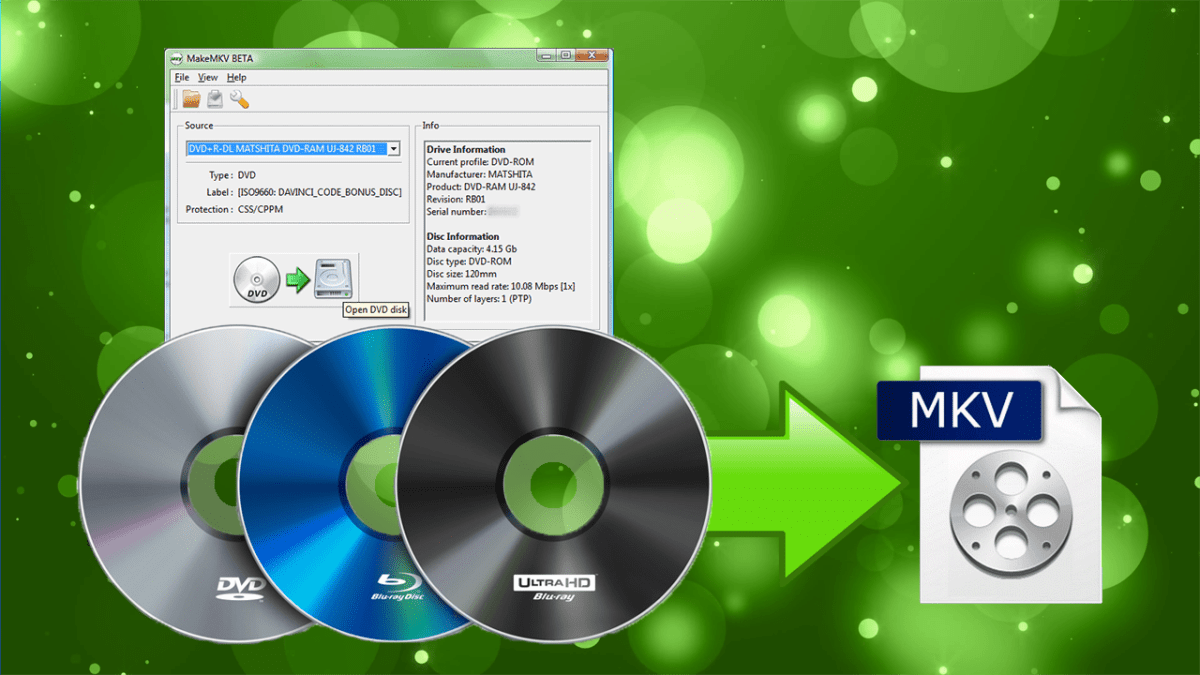Image resolution: width=1200 pixels, height=675 pixels.
Task: Click the Backup disc toolbar icon
Action: 215,99
